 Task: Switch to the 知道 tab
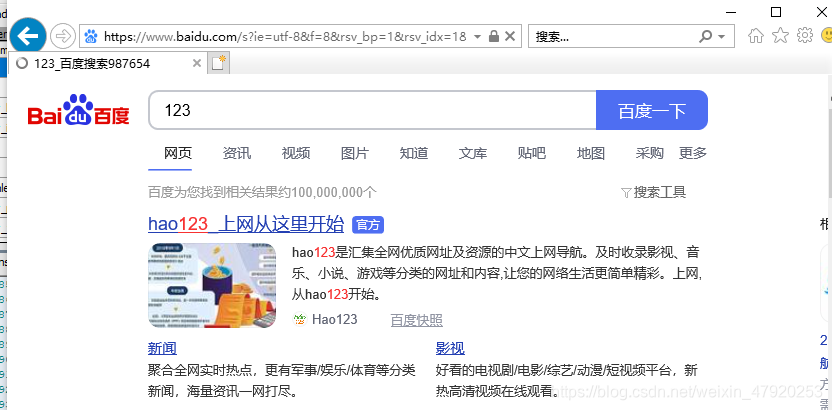[414, 154]
